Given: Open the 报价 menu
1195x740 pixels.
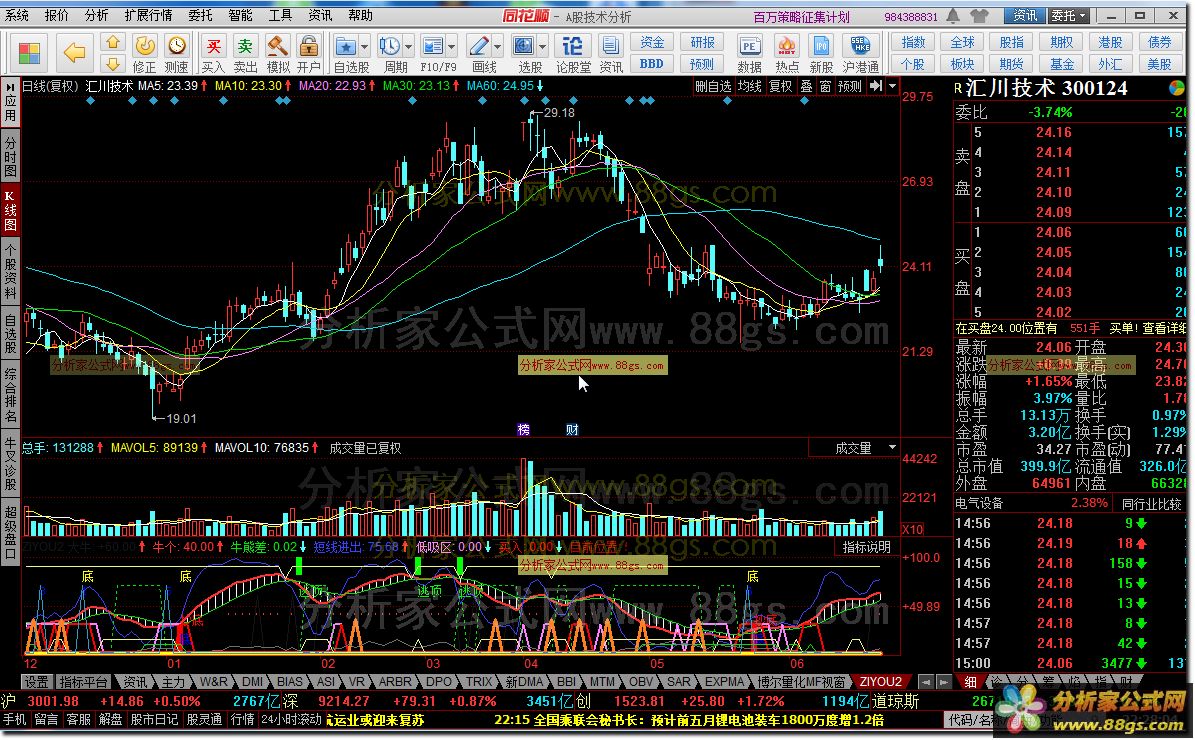Looking at the screenshot, I should (56, 15).
